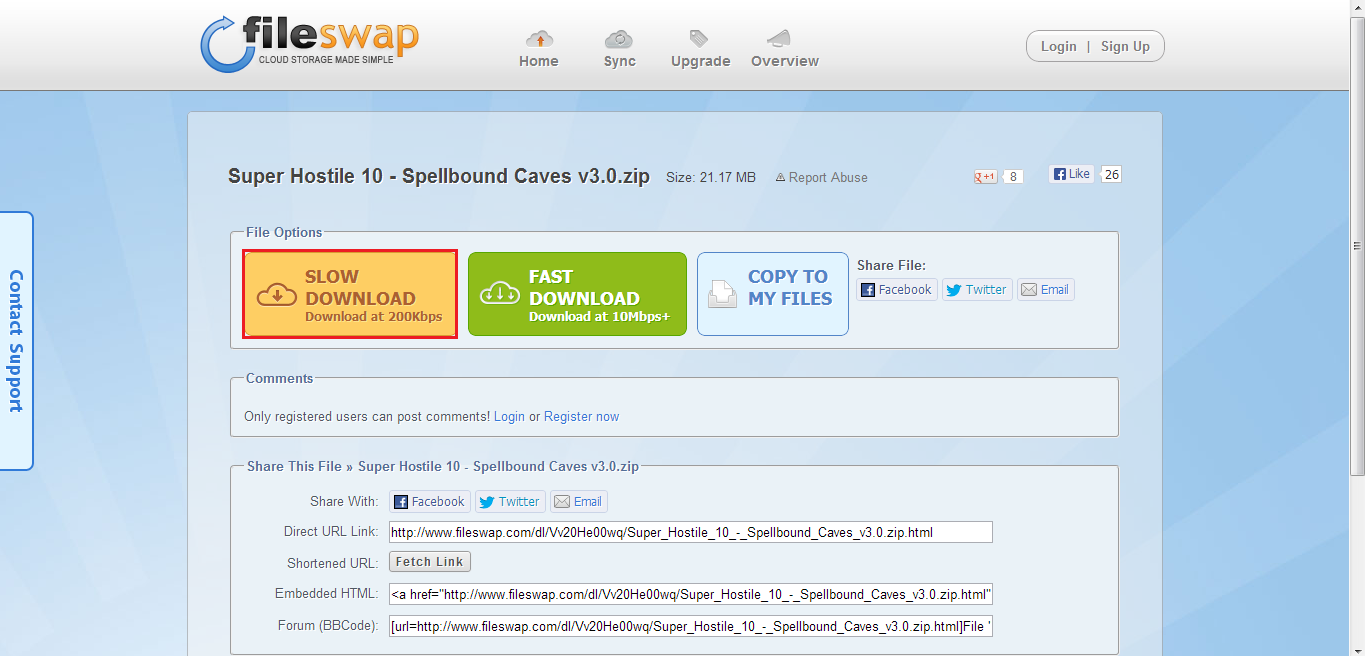Copy the file to My Files
The height and width of the screenshot is (656, 1365).
coord(773,294)
